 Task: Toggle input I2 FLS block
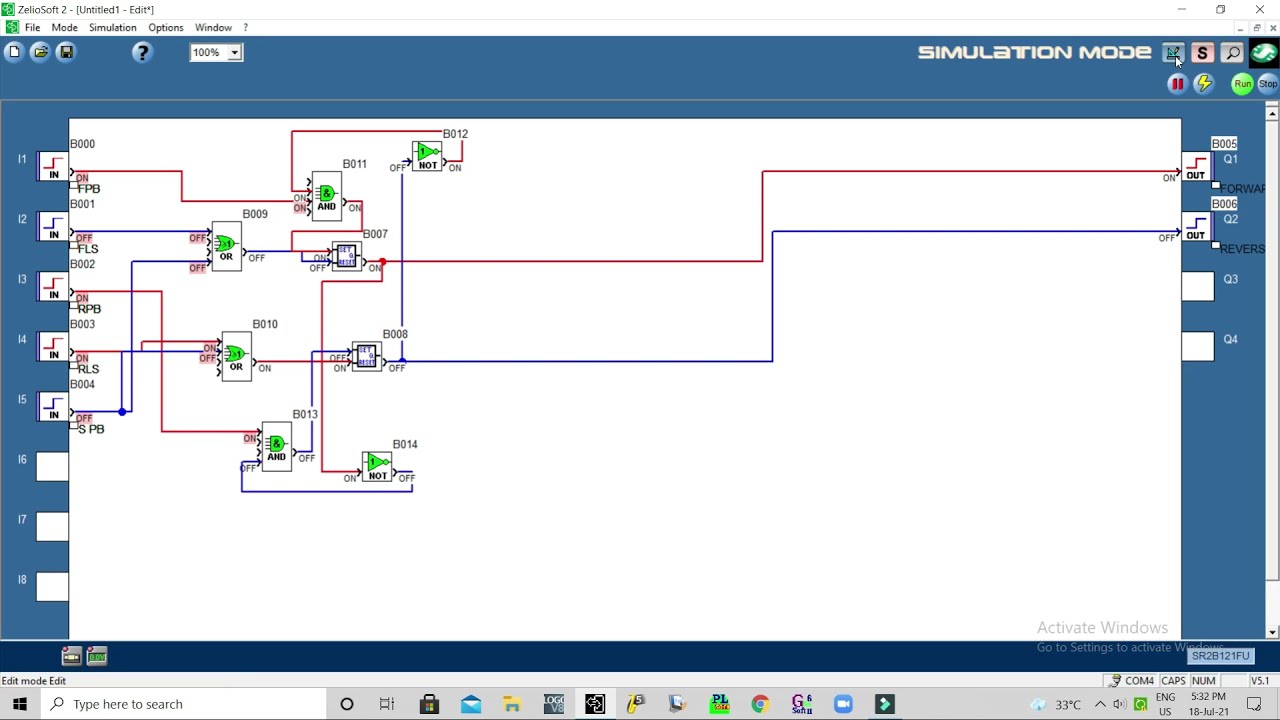click(53, 227)
